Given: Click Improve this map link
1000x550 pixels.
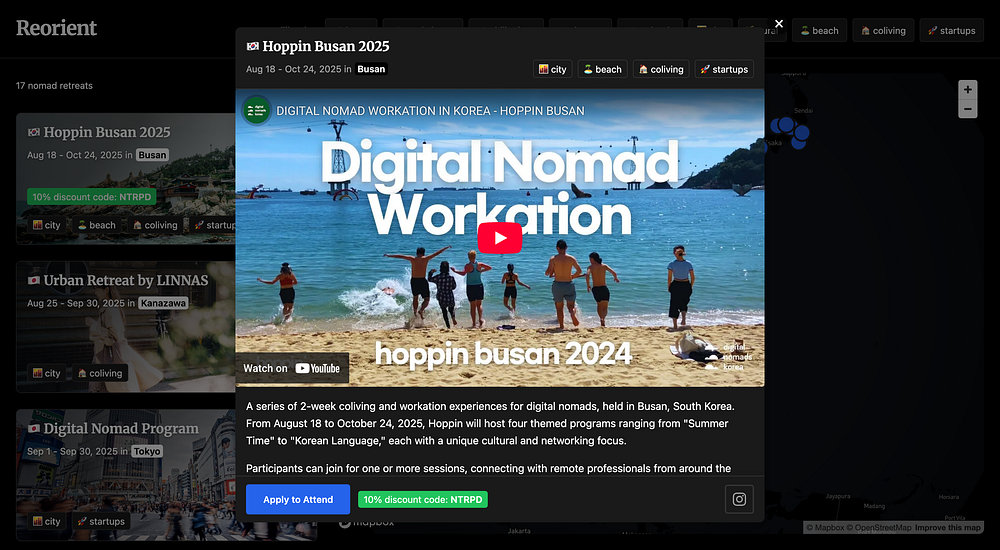Looking at the screenshot, I should point(948,528).
